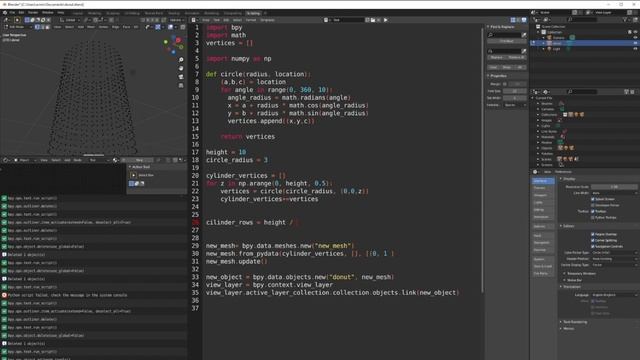This screenshot has width=640, height=360.
Task: Open the Window menu
Action: click(x=47, y=13)
